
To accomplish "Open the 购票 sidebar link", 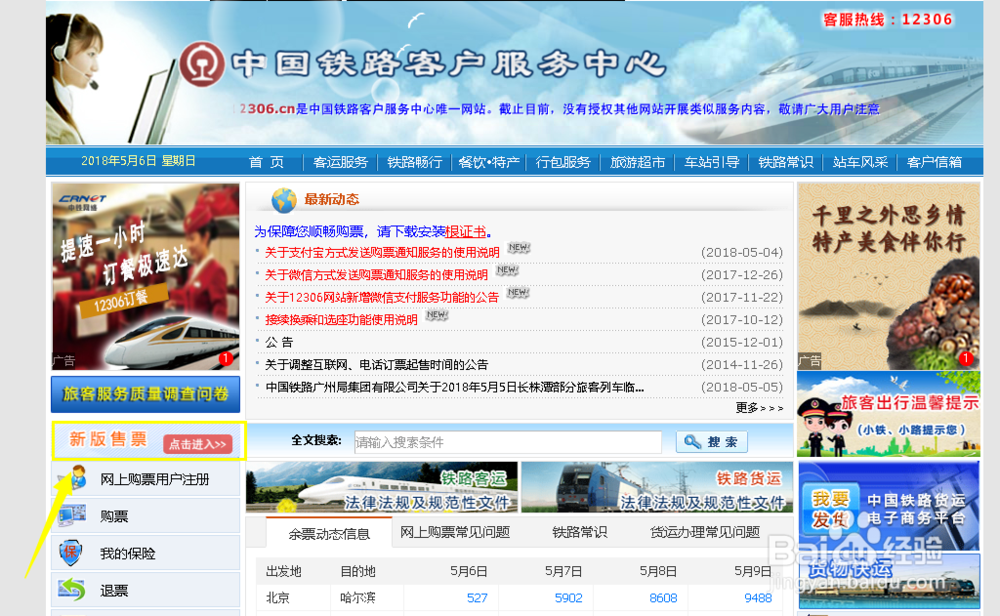I will pos(114,517).
